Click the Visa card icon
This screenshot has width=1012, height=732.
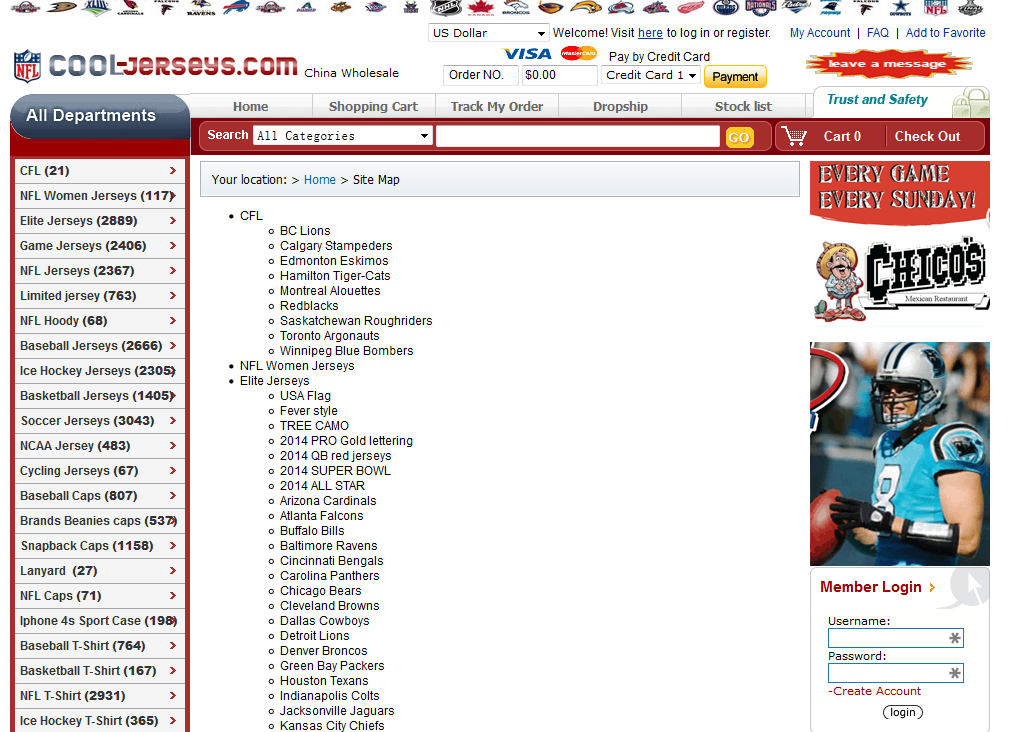(528, 54)
